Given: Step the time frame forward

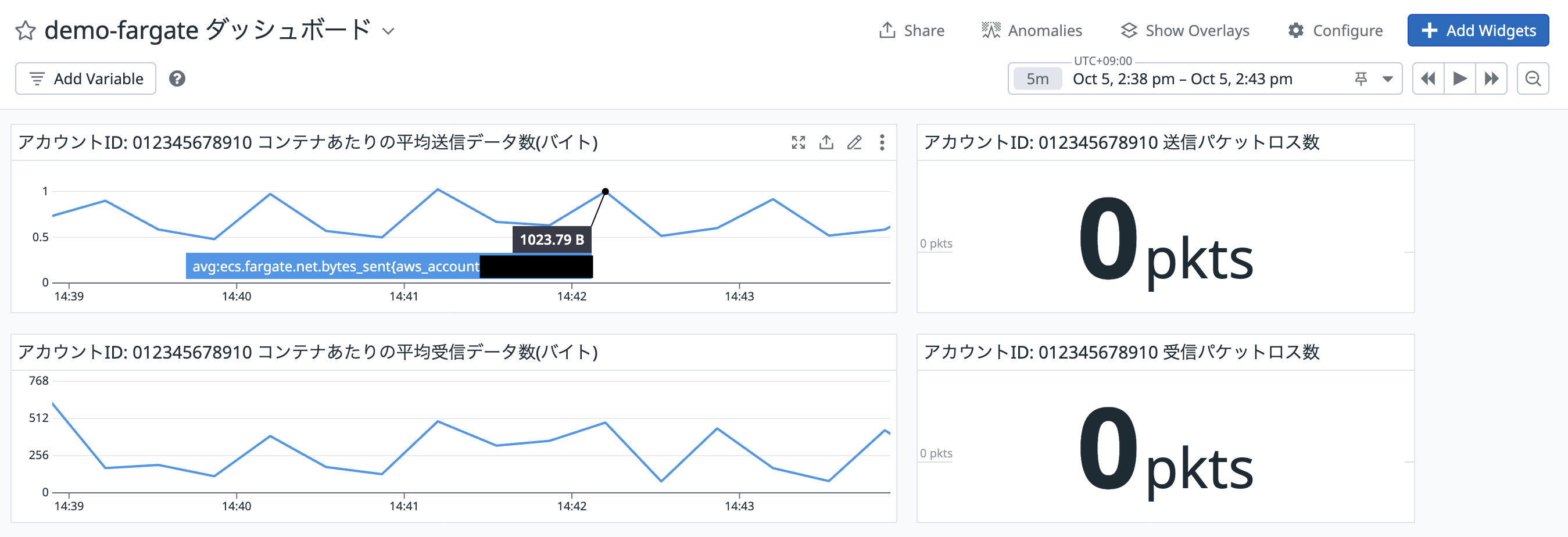Looking at the screenshot, I should click(1491, 78).
